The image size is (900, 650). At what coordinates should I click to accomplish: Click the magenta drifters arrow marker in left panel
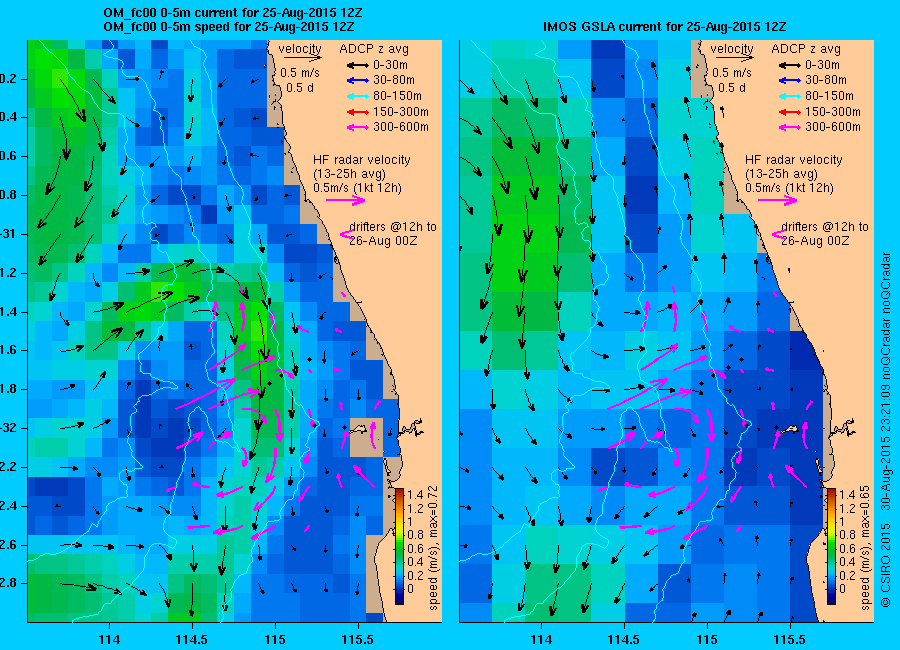coord(347,234)
